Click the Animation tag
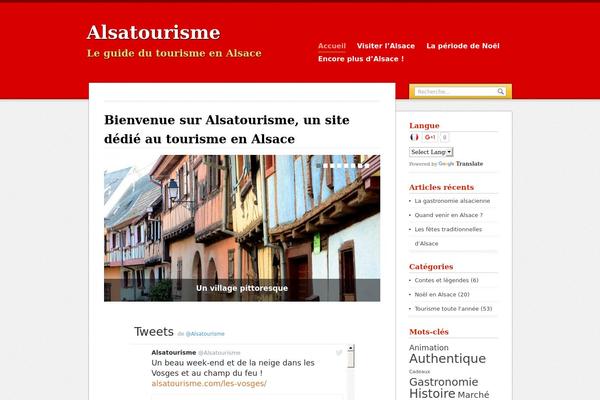Screen dimensions: 600x400 (x=429, y=348)
